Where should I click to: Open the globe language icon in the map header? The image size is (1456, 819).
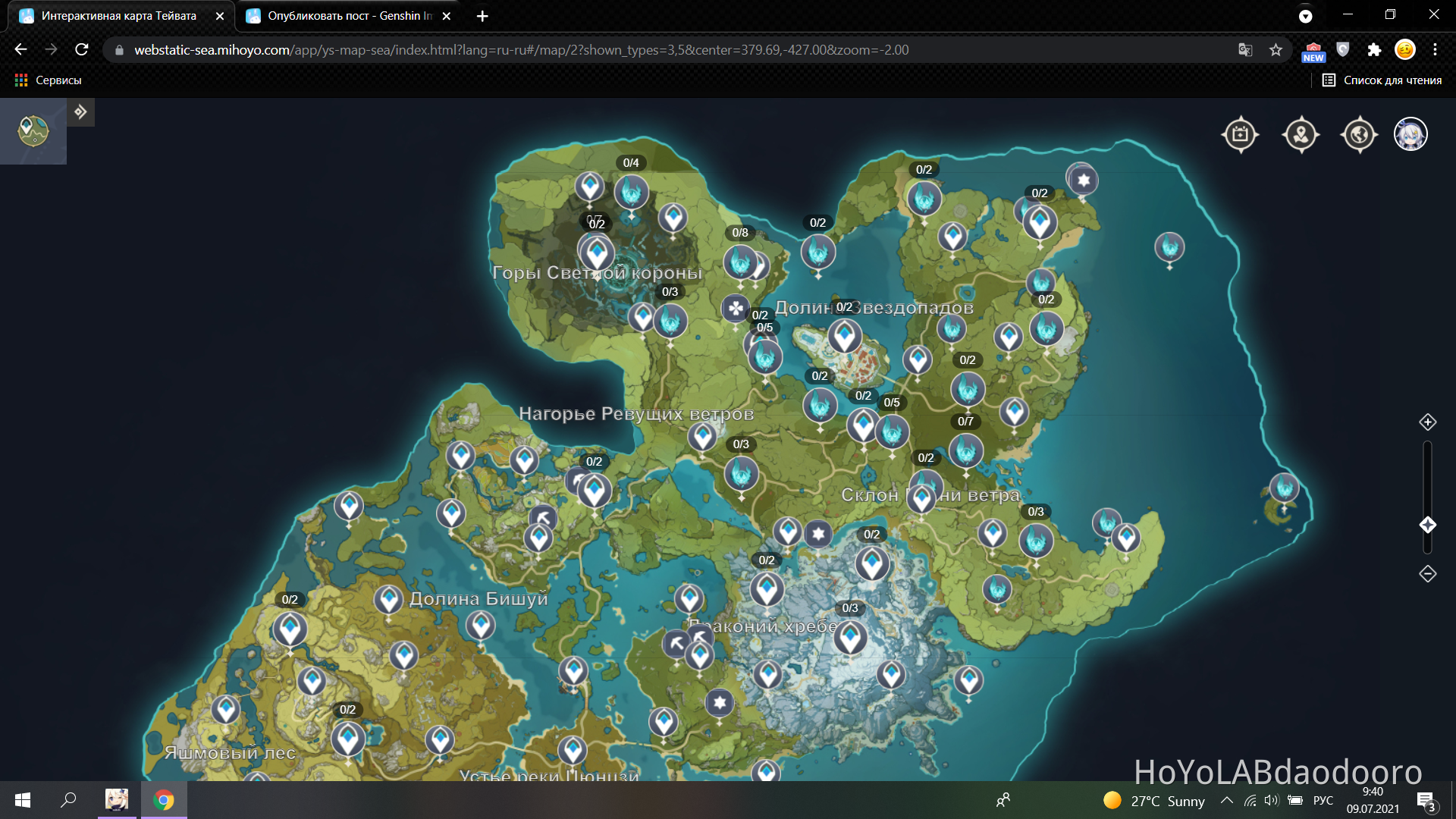tap(1359, 135)
